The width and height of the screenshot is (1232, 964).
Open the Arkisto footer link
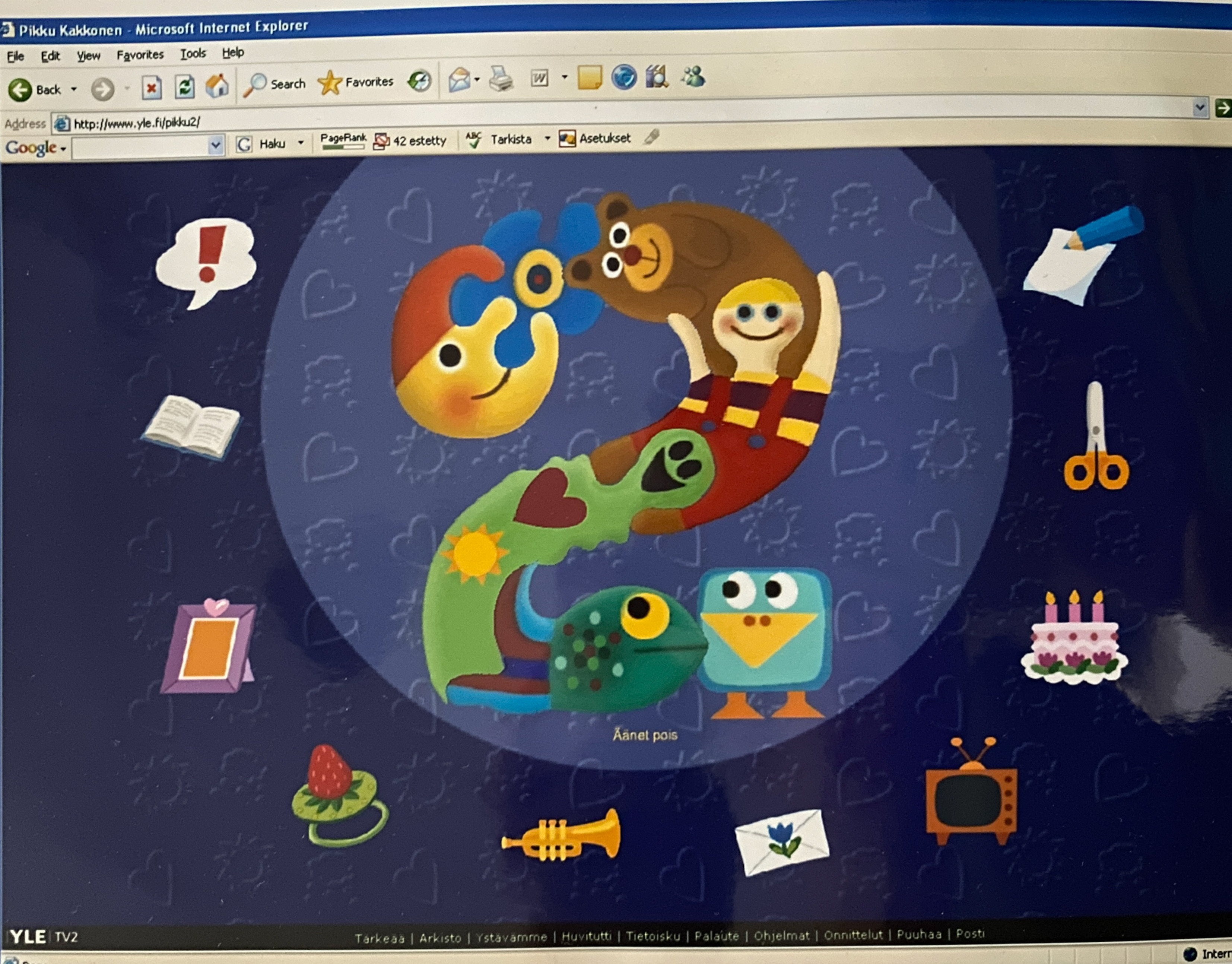[440, 938]
